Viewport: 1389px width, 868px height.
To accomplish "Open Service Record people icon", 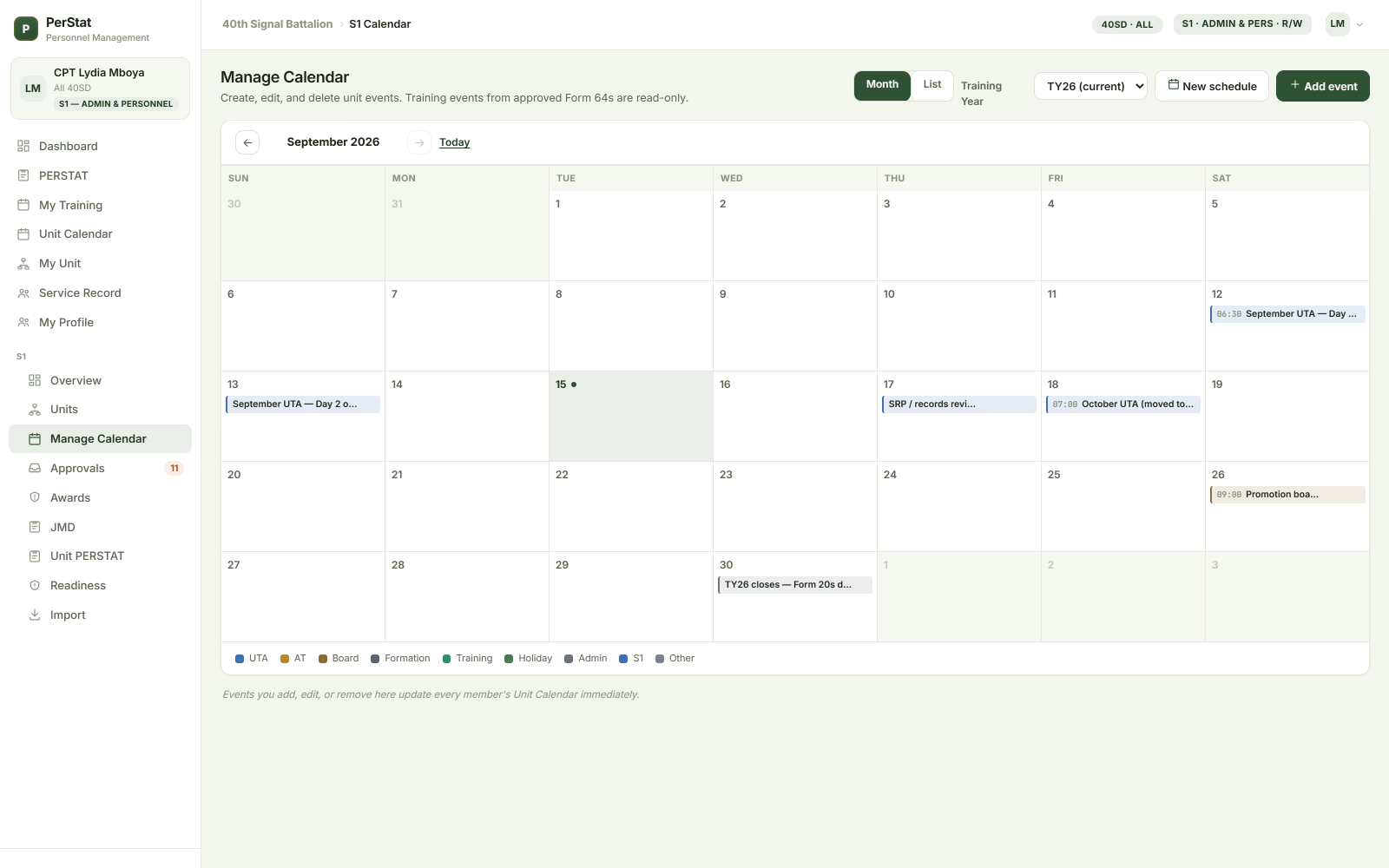I will pos(23,293).
